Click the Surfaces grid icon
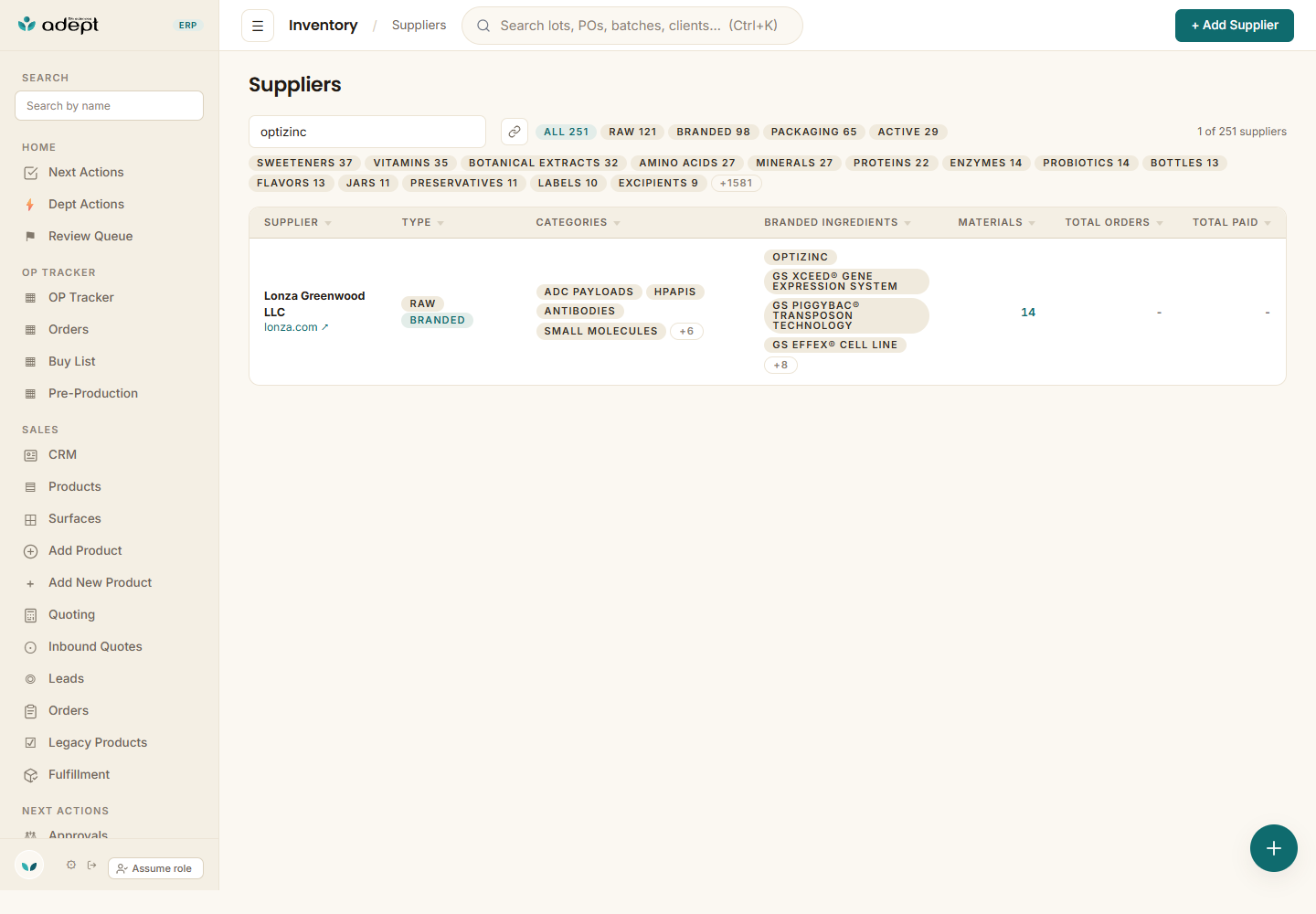Viewport: 1316px width, 914px height. coord(30,519)
